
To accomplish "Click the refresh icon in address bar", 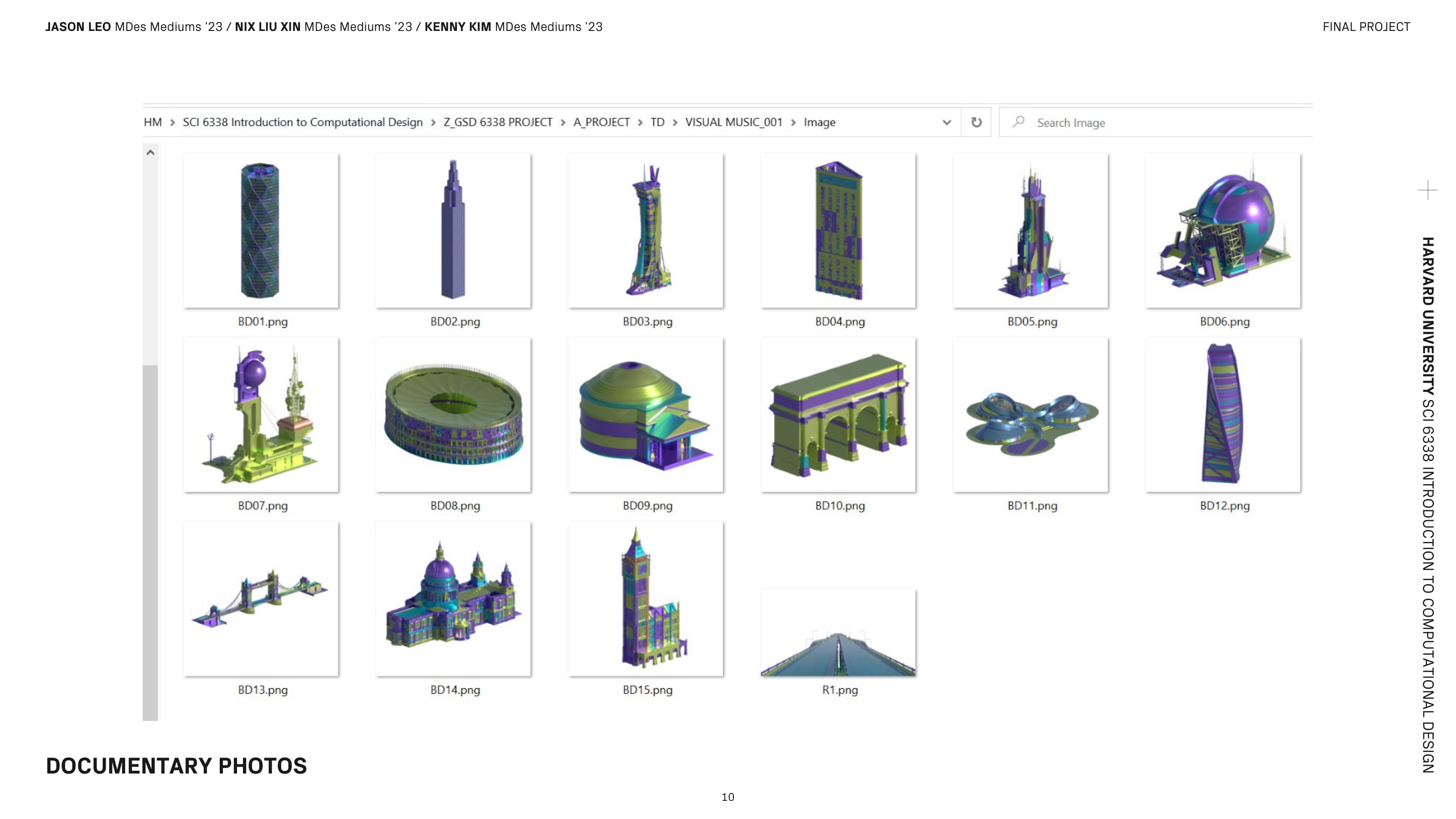I will tap(976, 122).
